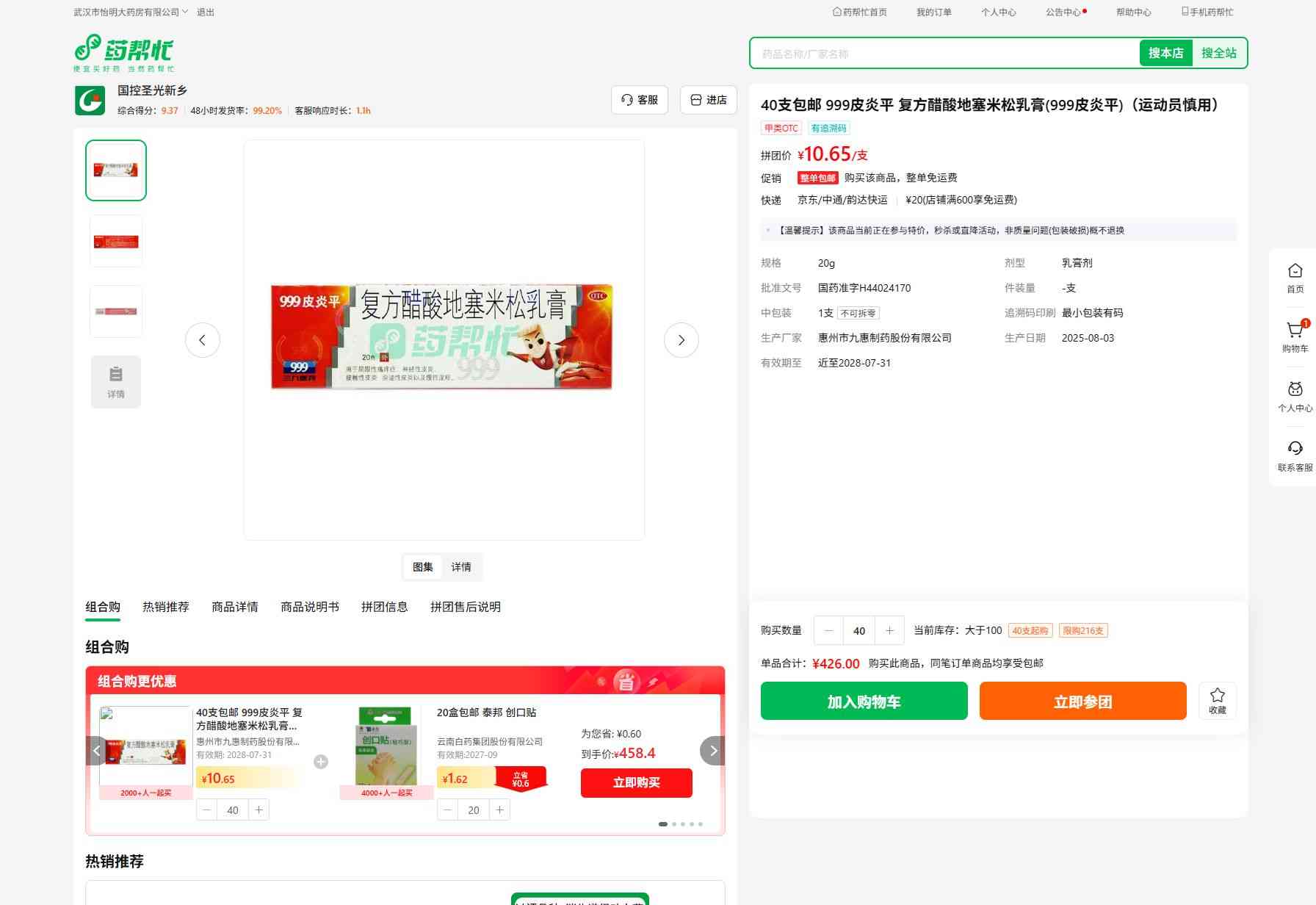Switch gallery view to 图集 toggle
This screenshot has width=1316, height=905.
click(x=423, y=567)
